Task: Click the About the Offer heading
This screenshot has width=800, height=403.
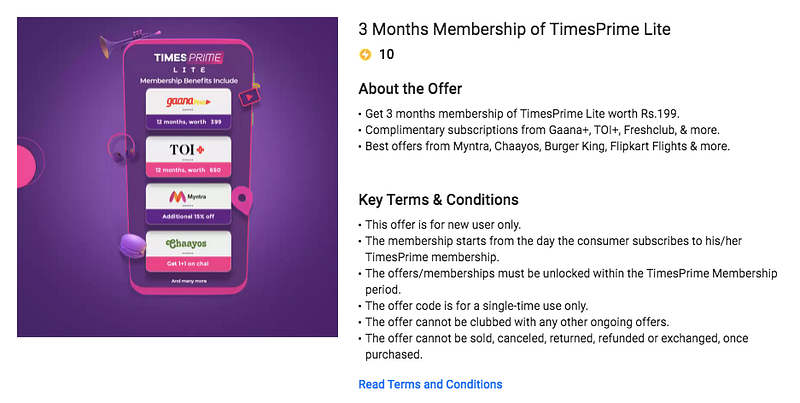Action: click(x=410, y=89)
